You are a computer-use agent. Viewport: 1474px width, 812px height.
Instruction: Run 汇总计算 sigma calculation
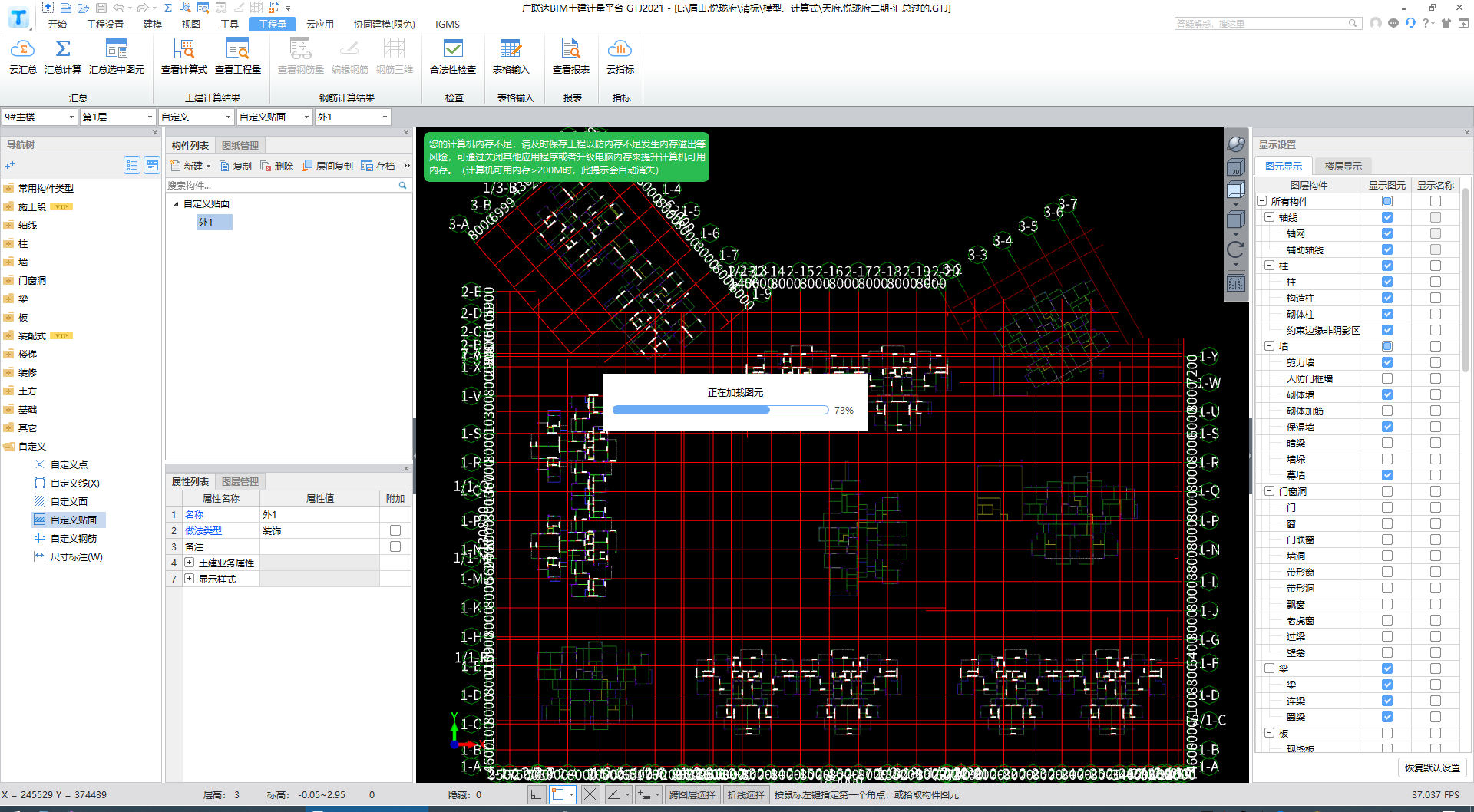tap(63, 56)
